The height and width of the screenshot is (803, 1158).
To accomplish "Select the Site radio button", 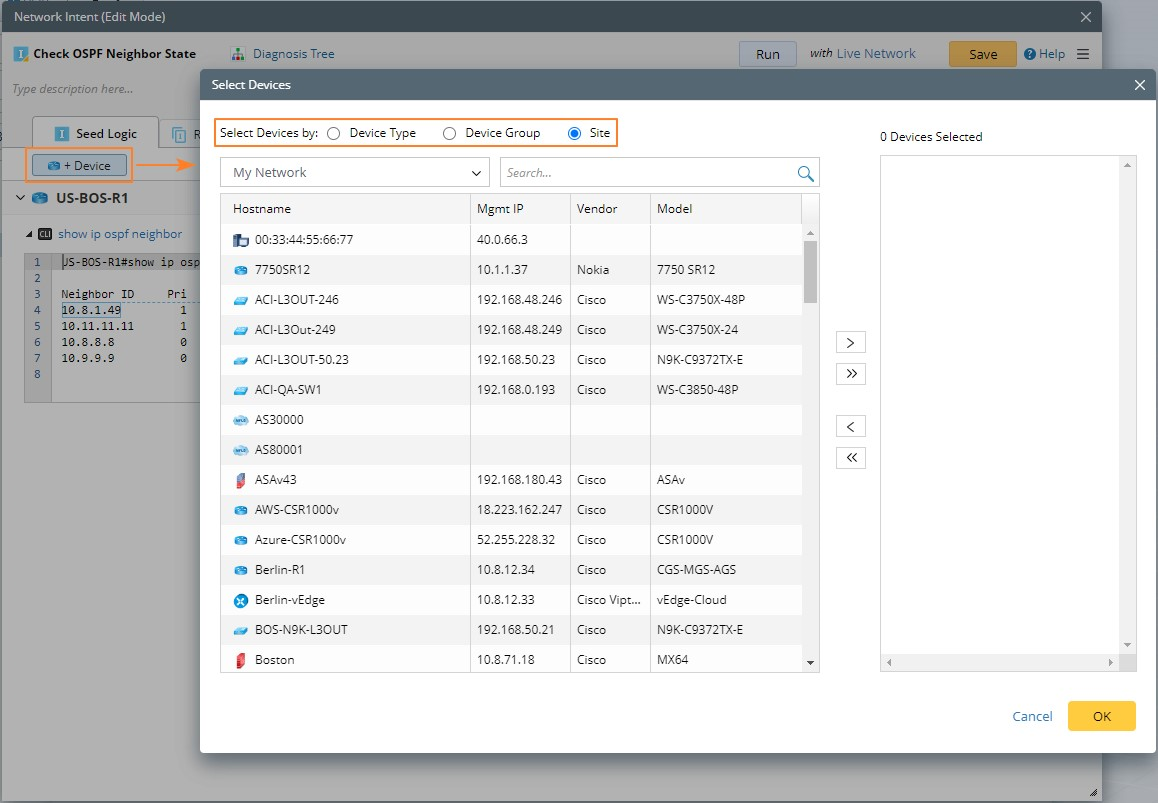I will click(x=574, y=133).
